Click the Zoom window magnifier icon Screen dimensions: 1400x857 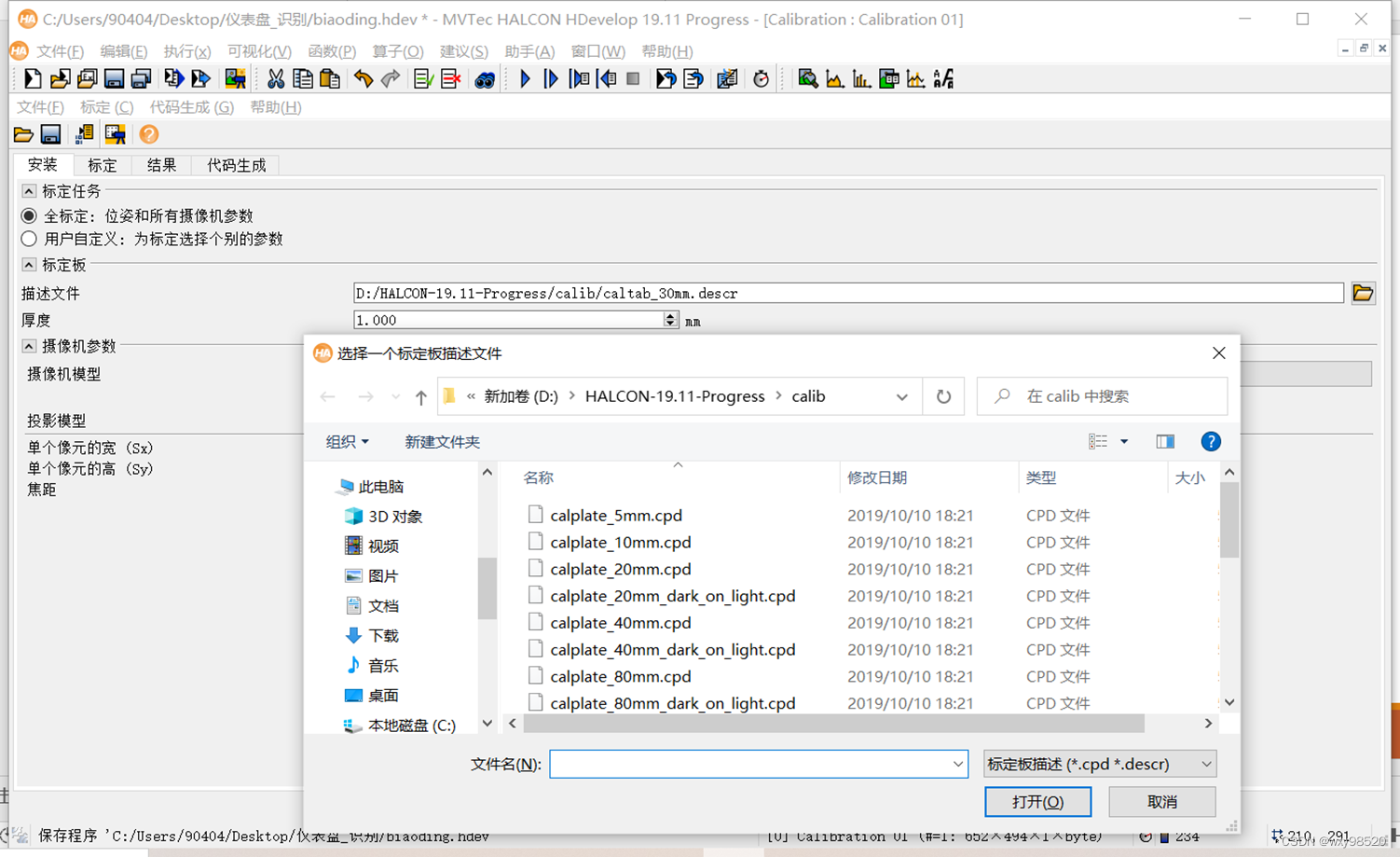pos(808,79)
